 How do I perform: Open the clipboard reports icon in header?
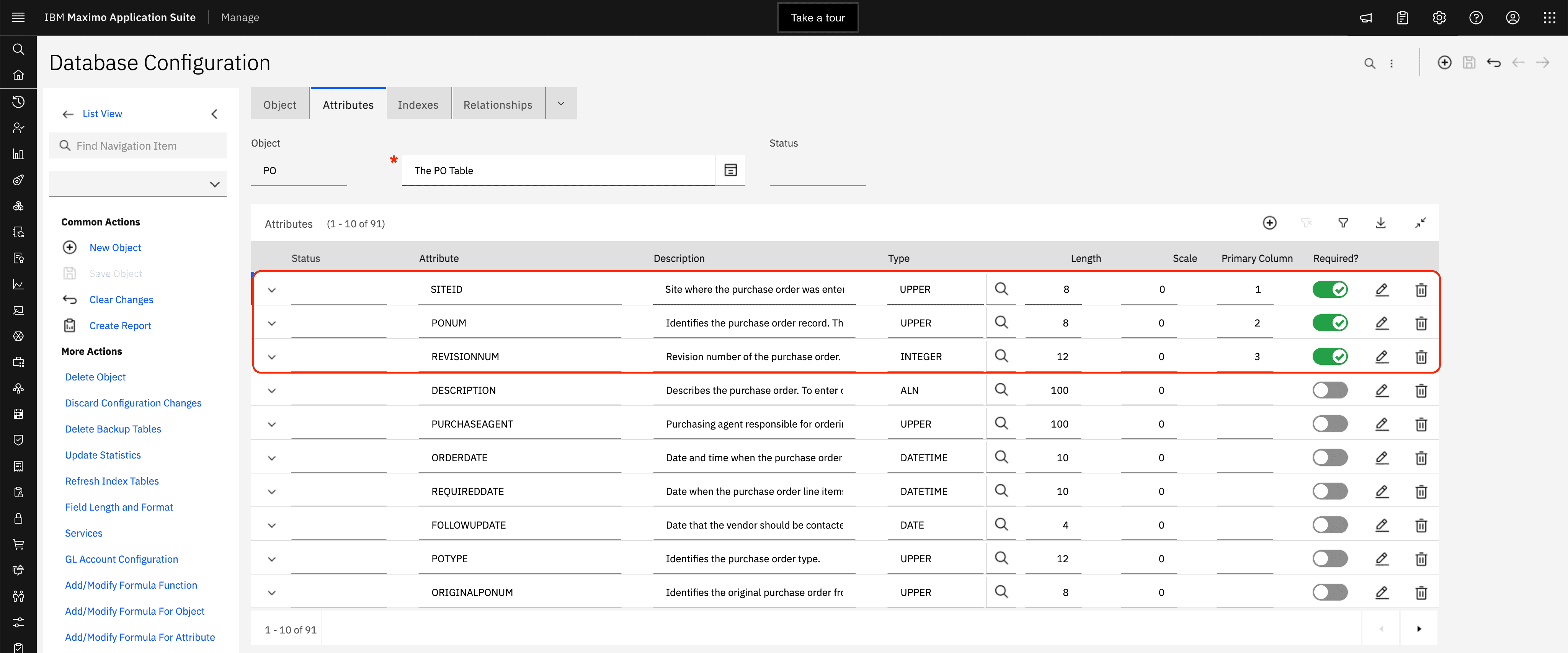click(x=1403, y=18)
